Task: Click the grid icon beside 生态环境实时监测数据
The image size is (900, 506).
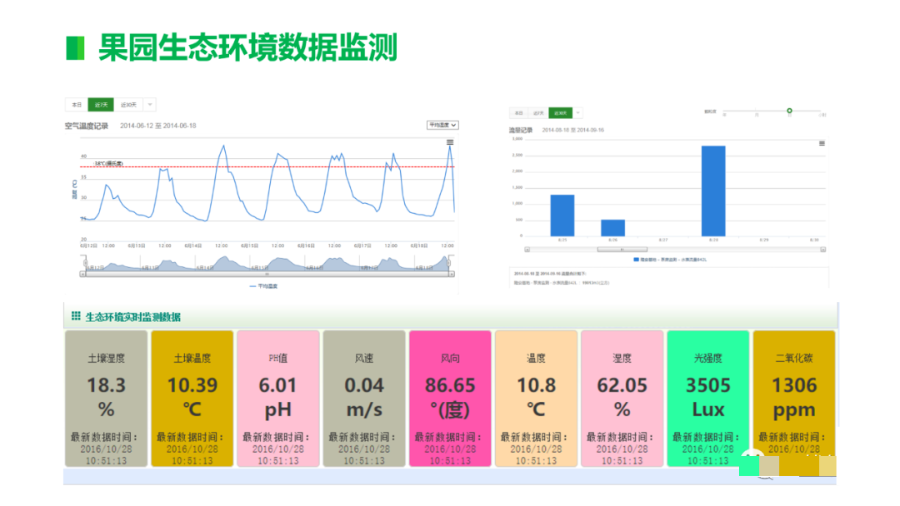Action: [x=75, y=316]
